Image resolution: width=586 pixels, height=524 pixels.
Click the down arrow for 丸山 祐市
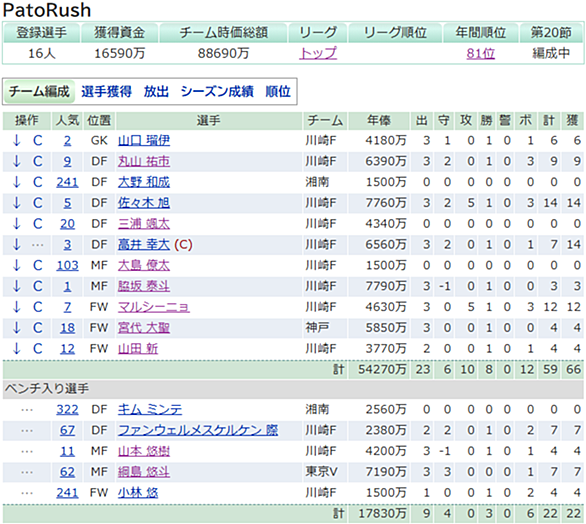pos(16,161)
